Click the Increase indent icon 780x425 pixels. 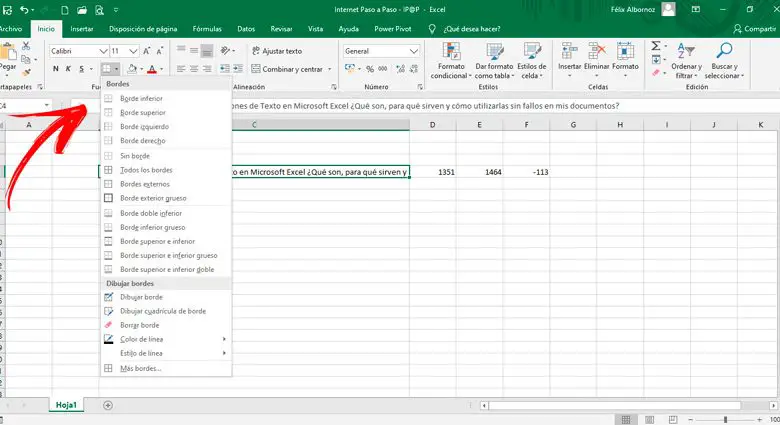coord(238,69)
